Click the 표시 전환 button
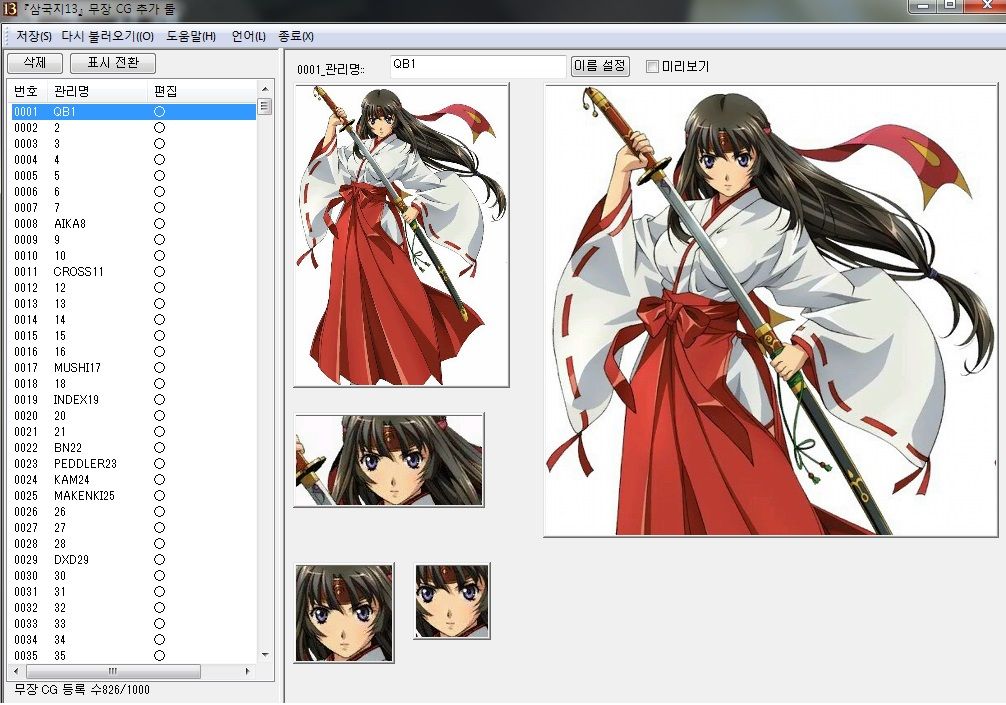Viewport: 1006px width, 705px height. tap(113, 63)
